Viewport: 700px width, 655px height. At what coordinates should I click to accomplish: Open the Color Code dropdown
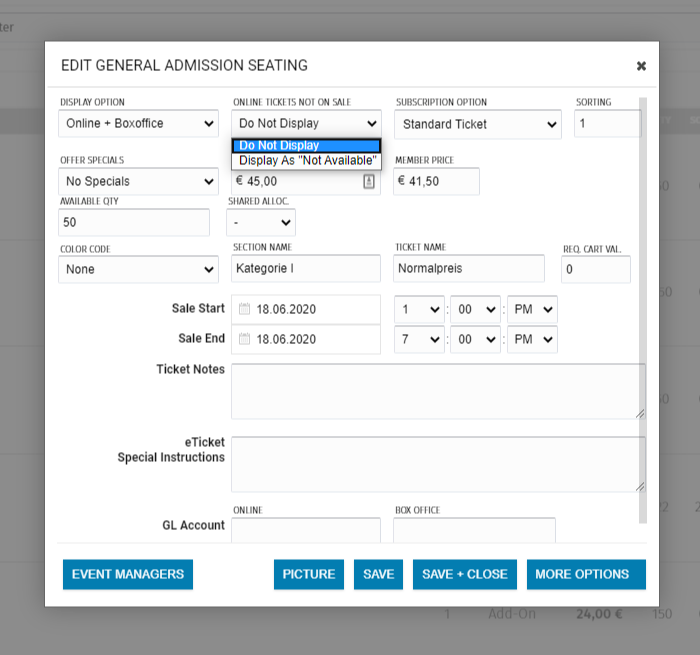coord(138,269)
